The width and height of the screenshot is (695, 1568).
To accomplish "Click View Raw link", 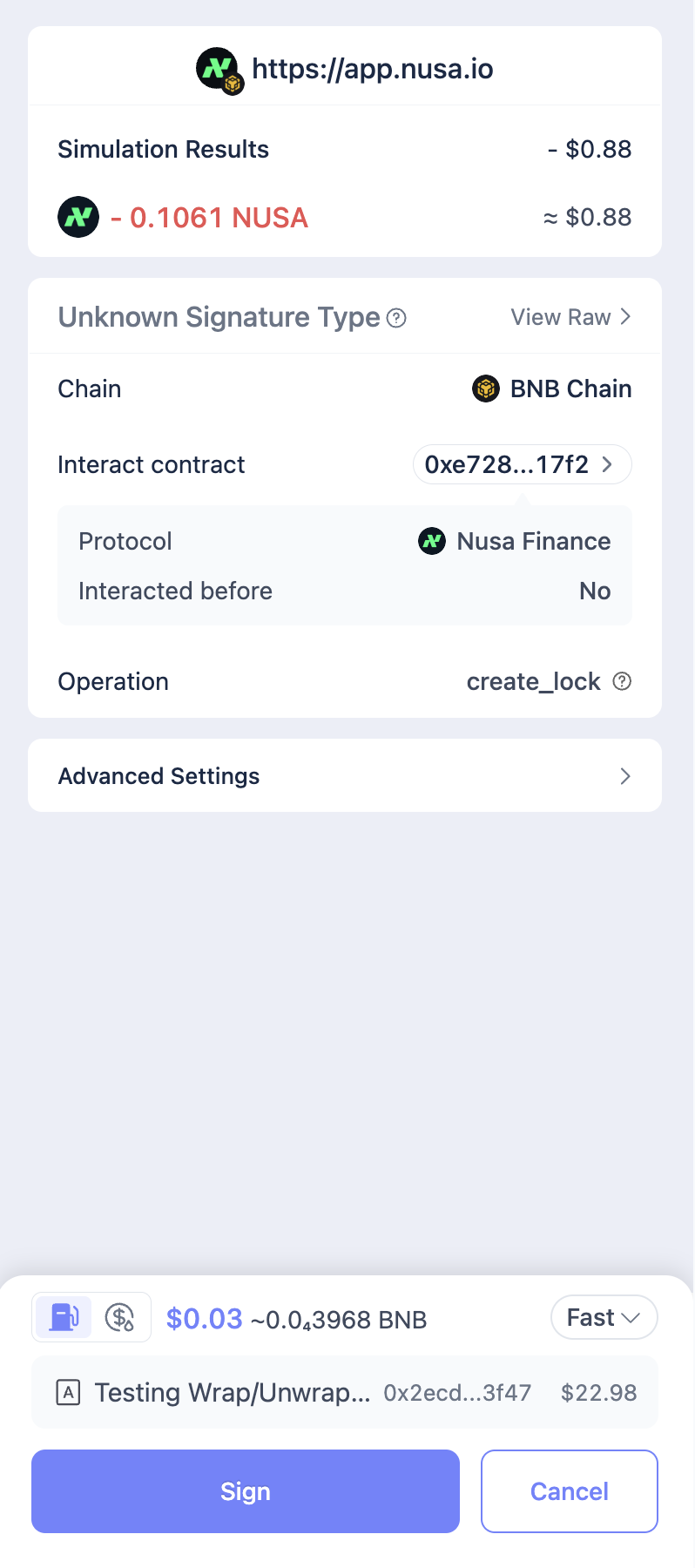I will tap(570, 317).
